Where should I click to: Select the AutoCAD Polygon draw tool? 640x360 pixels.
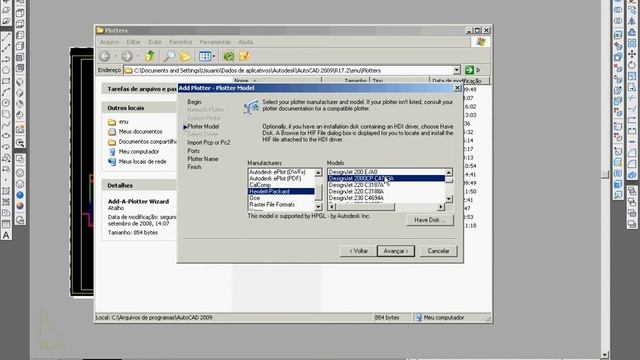click(x=6, y=70)
